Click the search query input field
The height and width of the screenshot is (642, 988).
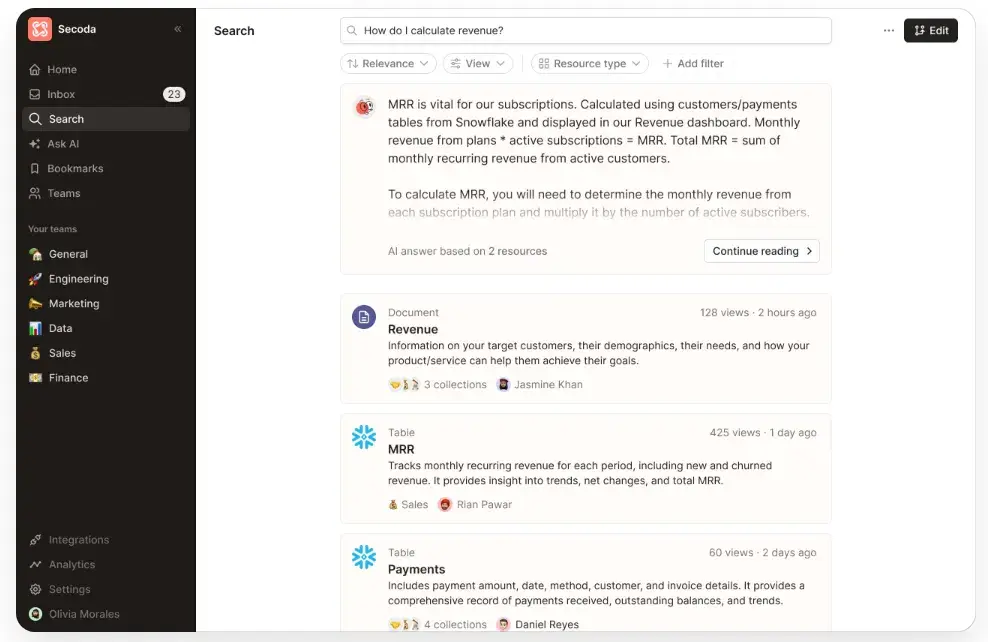[590, 31]
